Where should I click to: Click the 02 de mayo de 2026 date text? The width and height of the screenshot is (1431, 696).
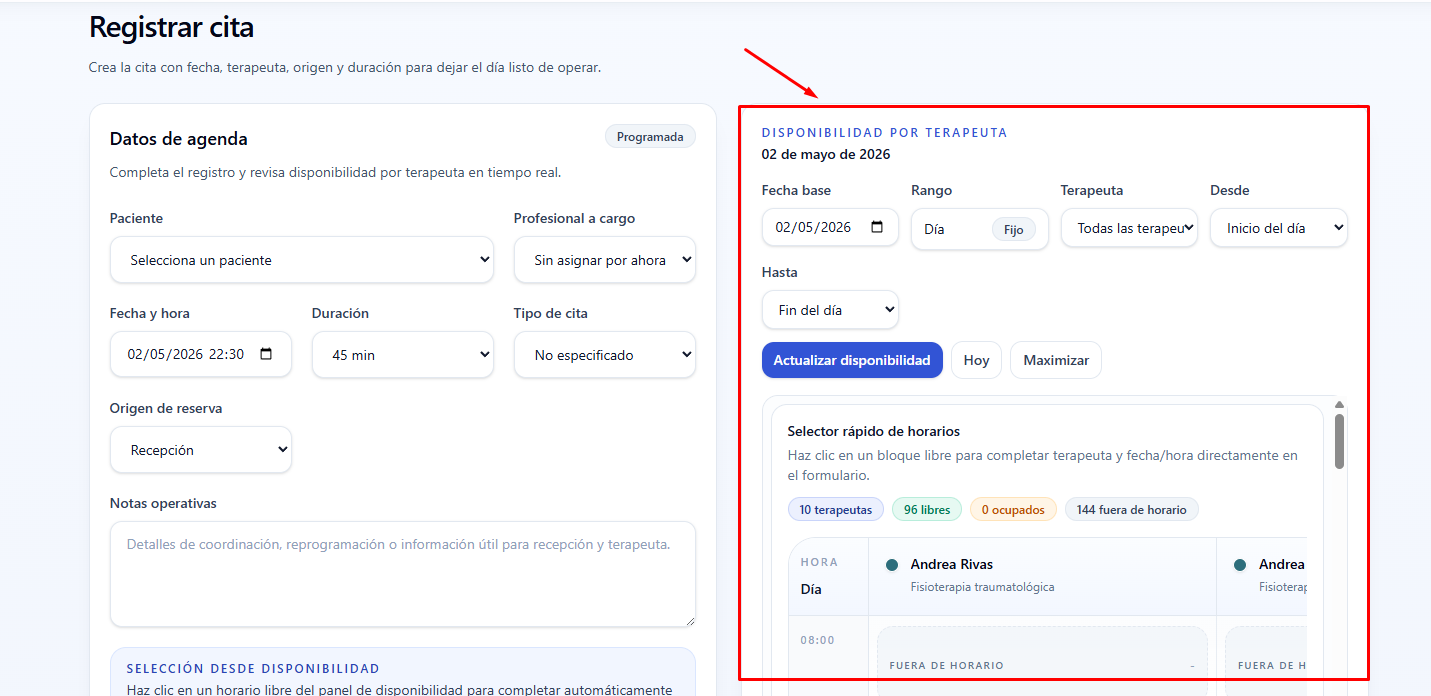coord(826,154)
